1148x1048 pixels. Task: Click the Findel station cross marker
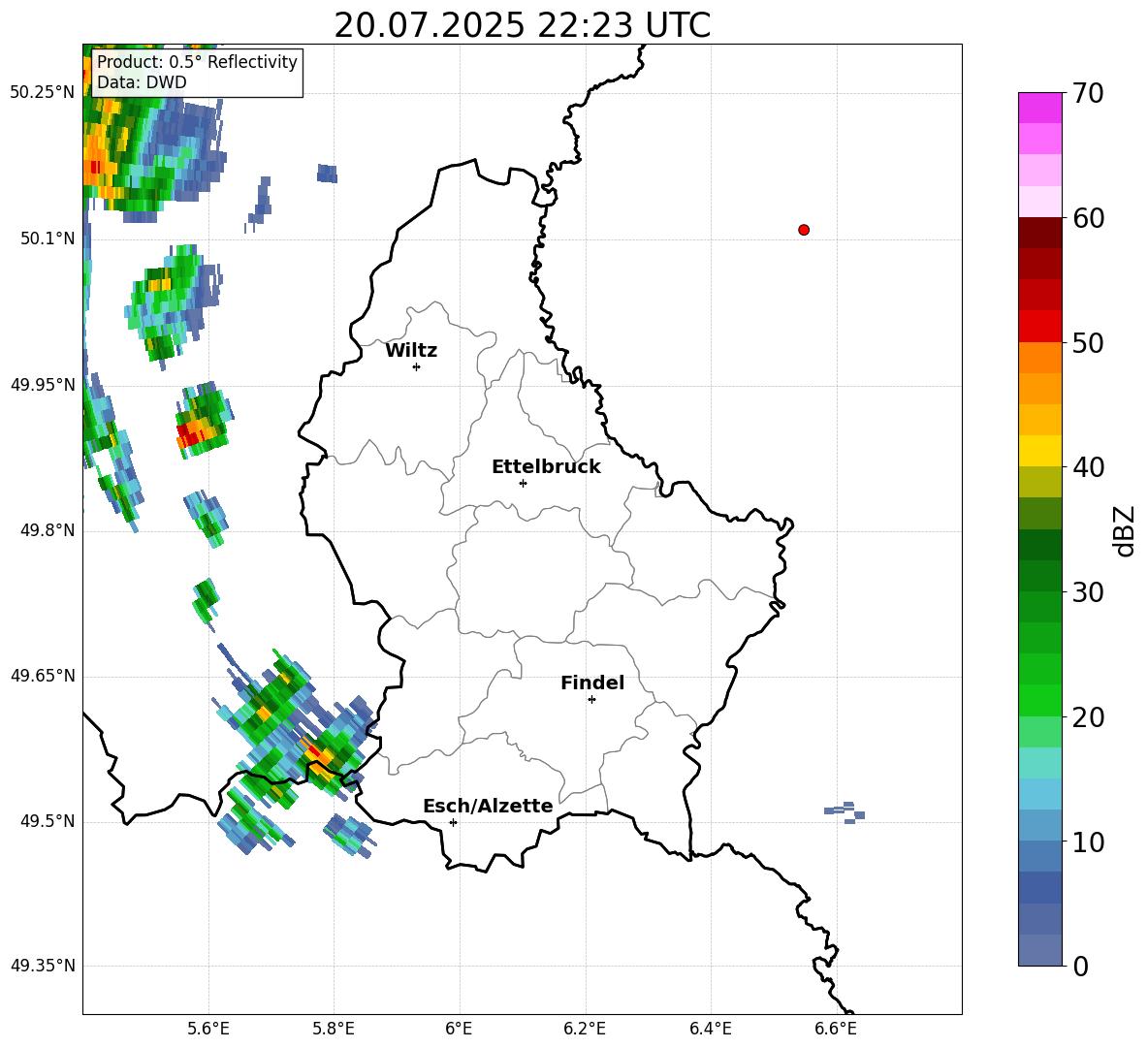[x=591, y=700]
